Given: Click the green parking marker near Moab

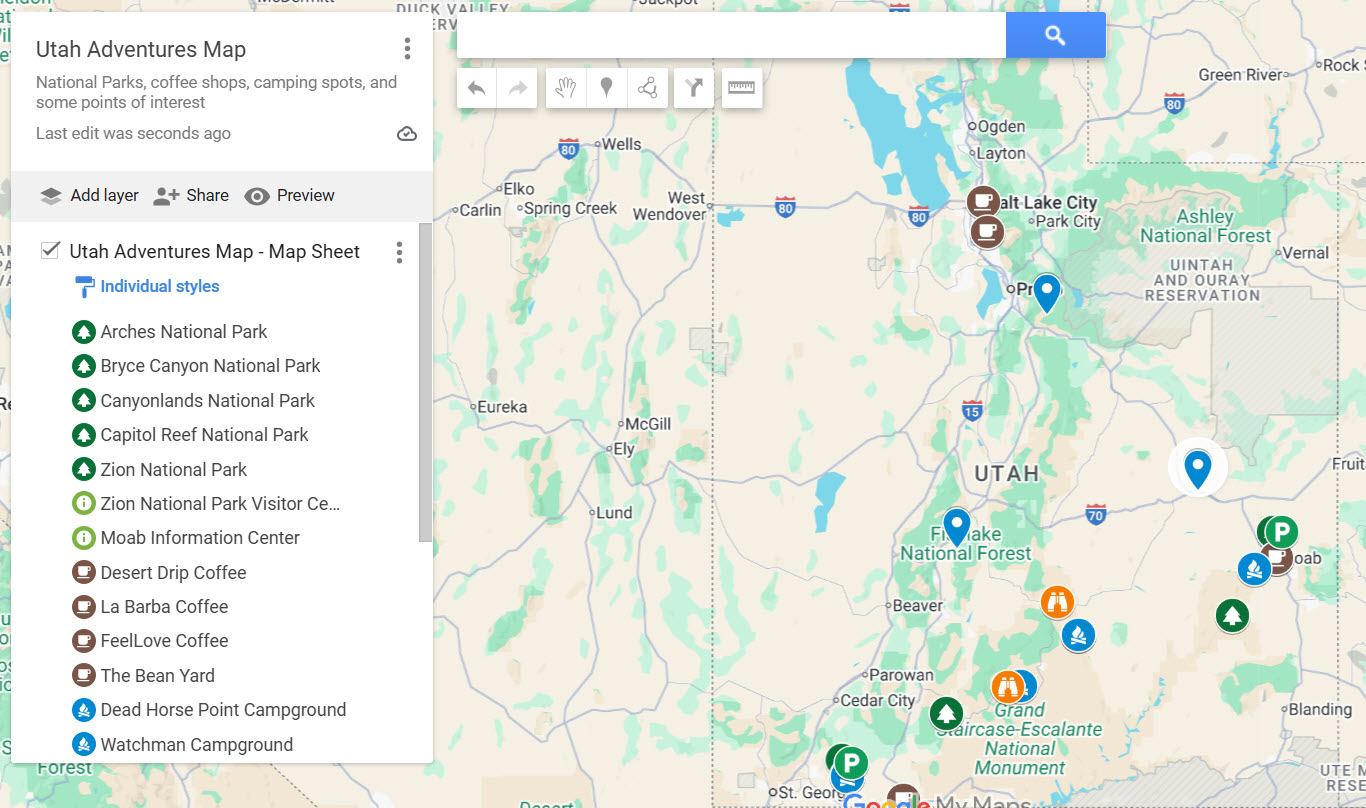Looking at the screenshot, I should pos(1282,532).
